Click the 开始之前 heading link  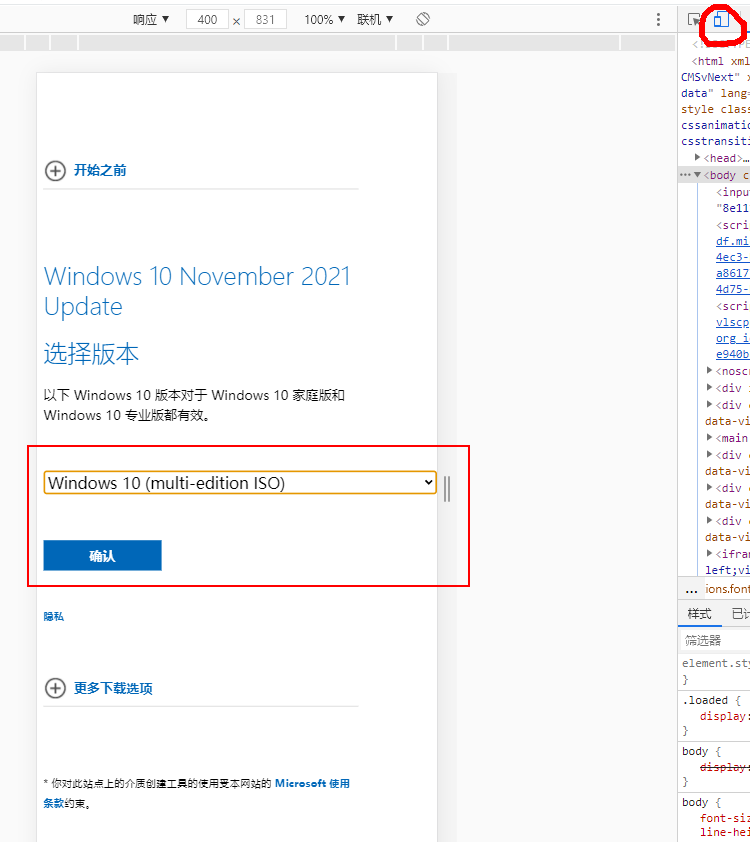(x=100, y=171)
